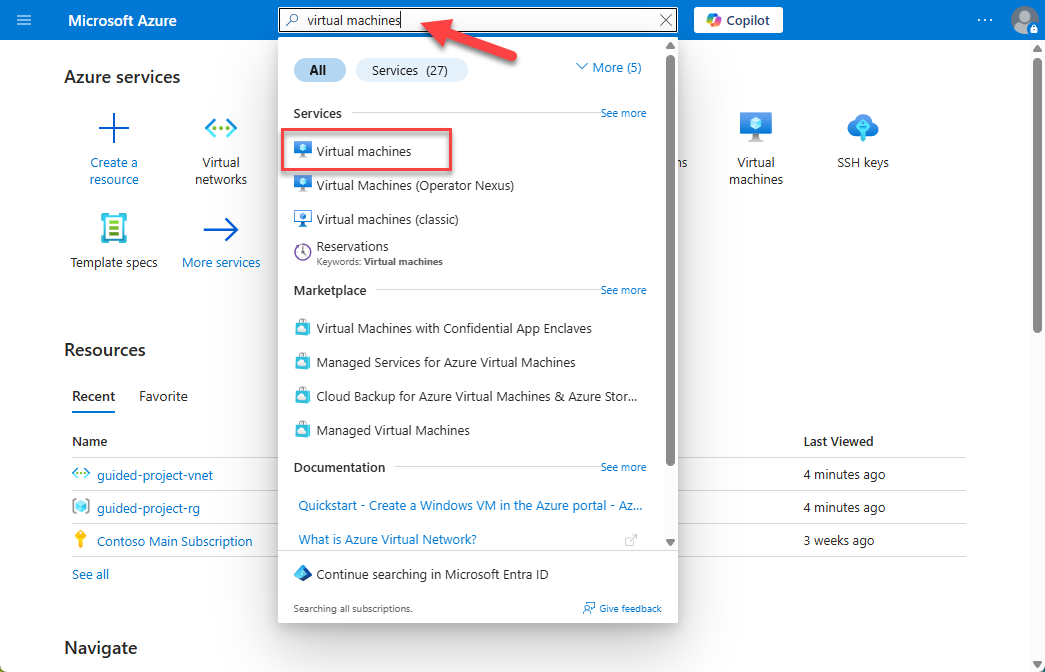The width and height of the screenshot is (1045, 672).
Task: Click inside the search box containing virtual machines
Action: (477, 20)
